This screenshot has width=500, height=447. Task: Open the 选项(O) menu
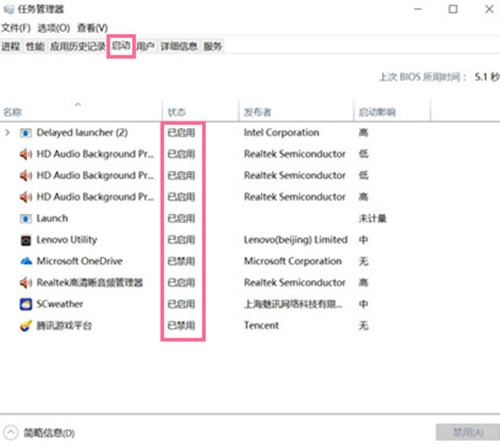click(54, 28)
